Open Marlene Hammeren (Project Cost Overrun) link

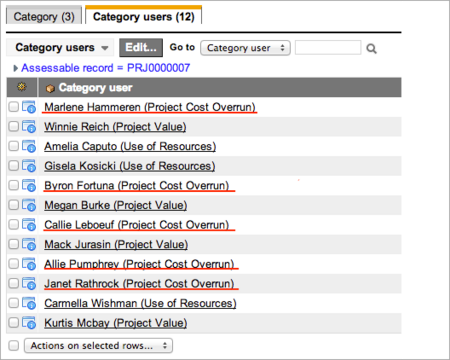150,107
